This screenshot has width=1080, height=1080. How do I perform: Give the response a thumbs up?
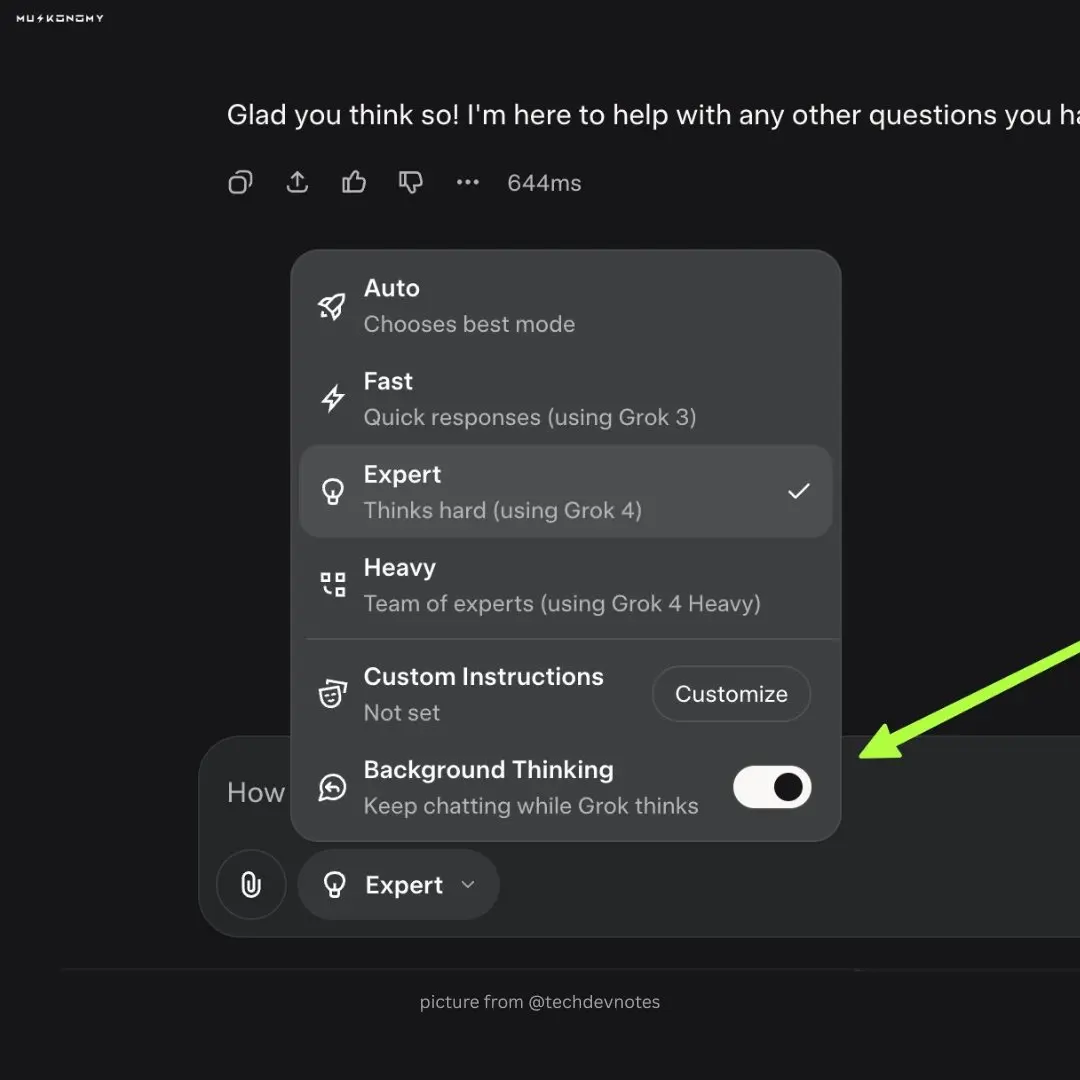354,183
